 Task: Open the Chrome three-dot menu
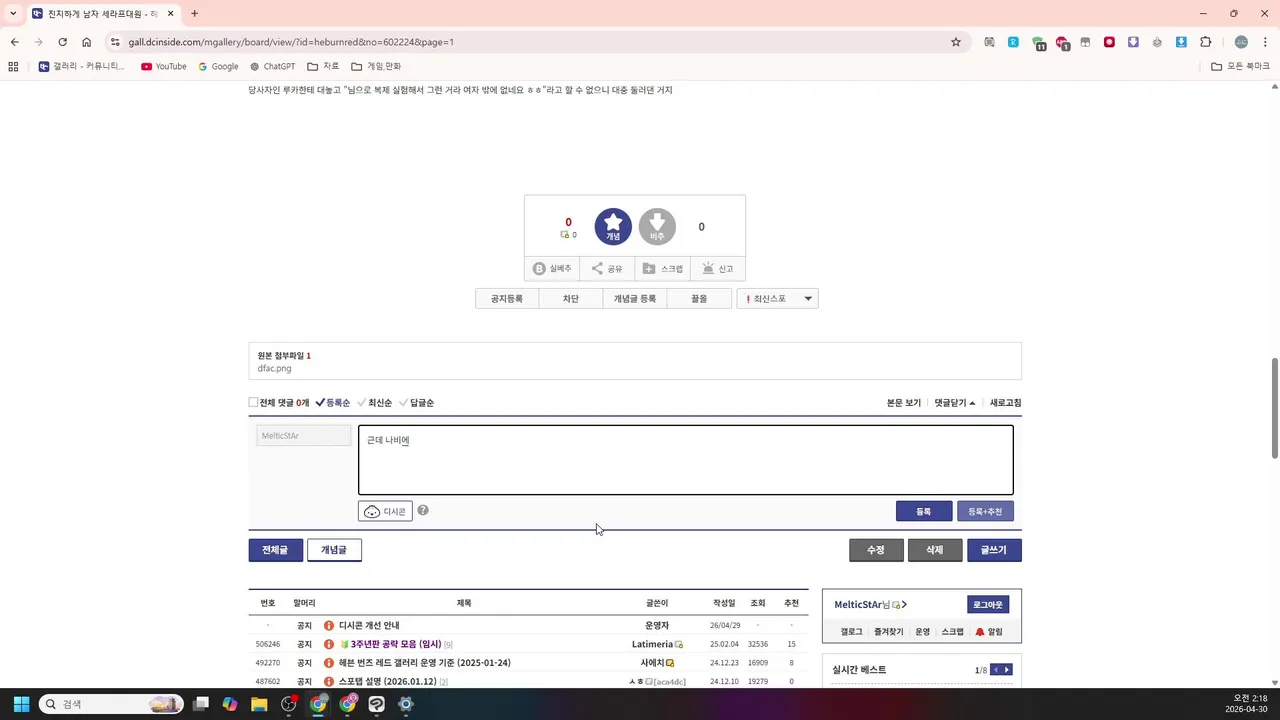1264,42
